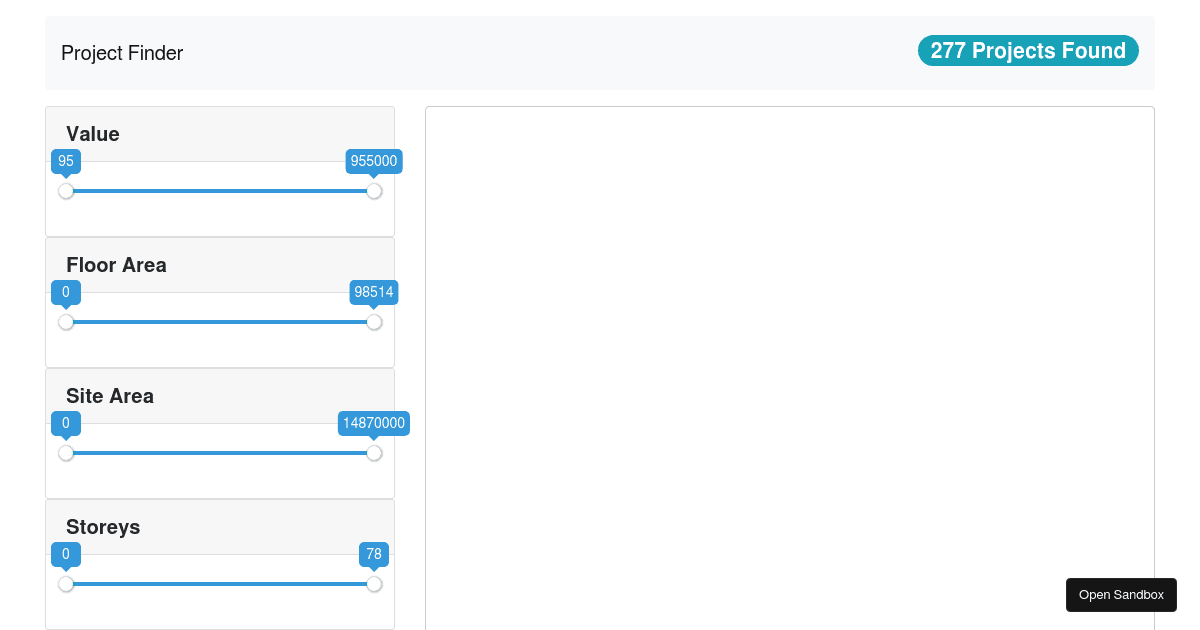The height and width of the screenshot is (630, 1200).
Task: Click the Project Finder title
Action: (x=122, y=53)
